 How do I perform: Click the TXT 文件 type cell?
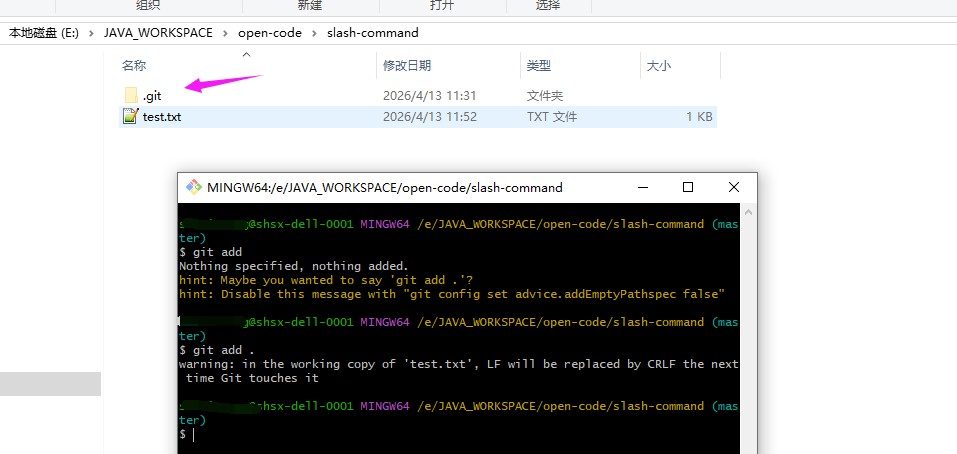[552, 117]
